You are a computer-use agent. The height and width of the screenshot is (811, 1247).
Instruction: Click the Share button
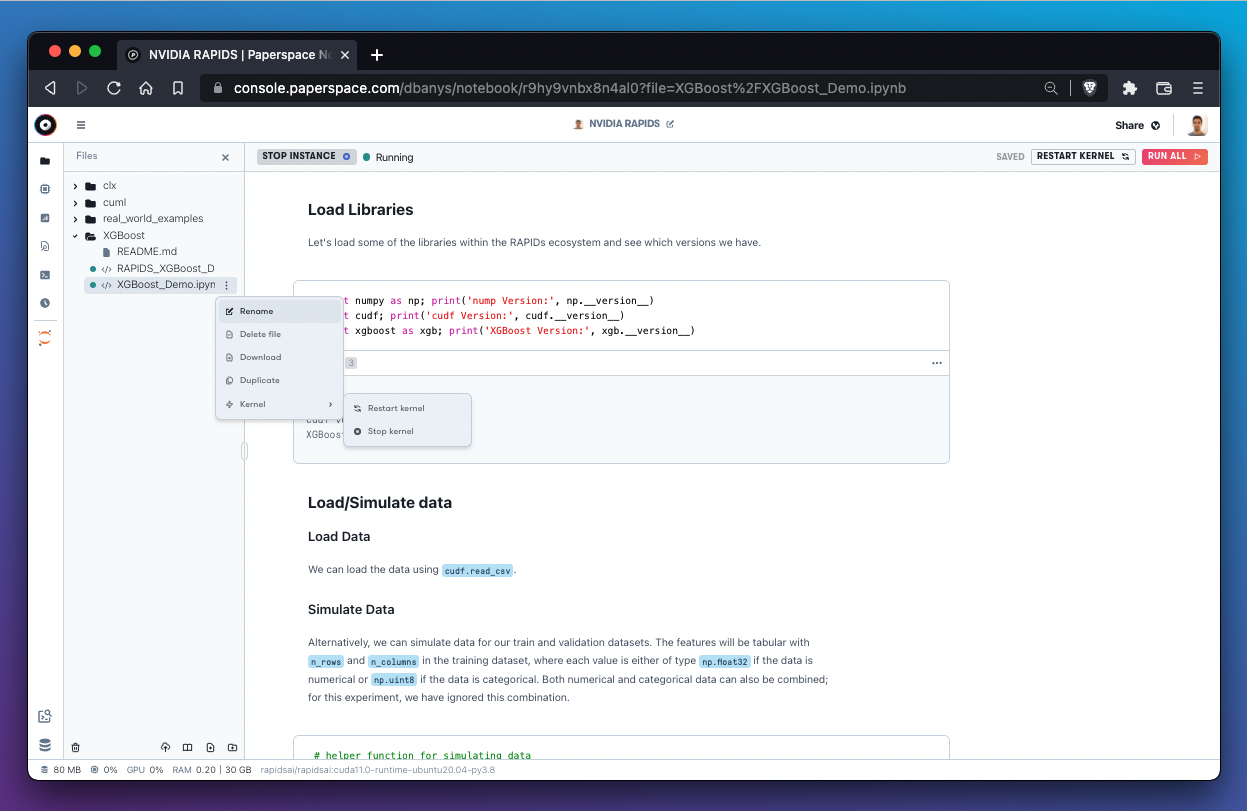[1138, 125]
